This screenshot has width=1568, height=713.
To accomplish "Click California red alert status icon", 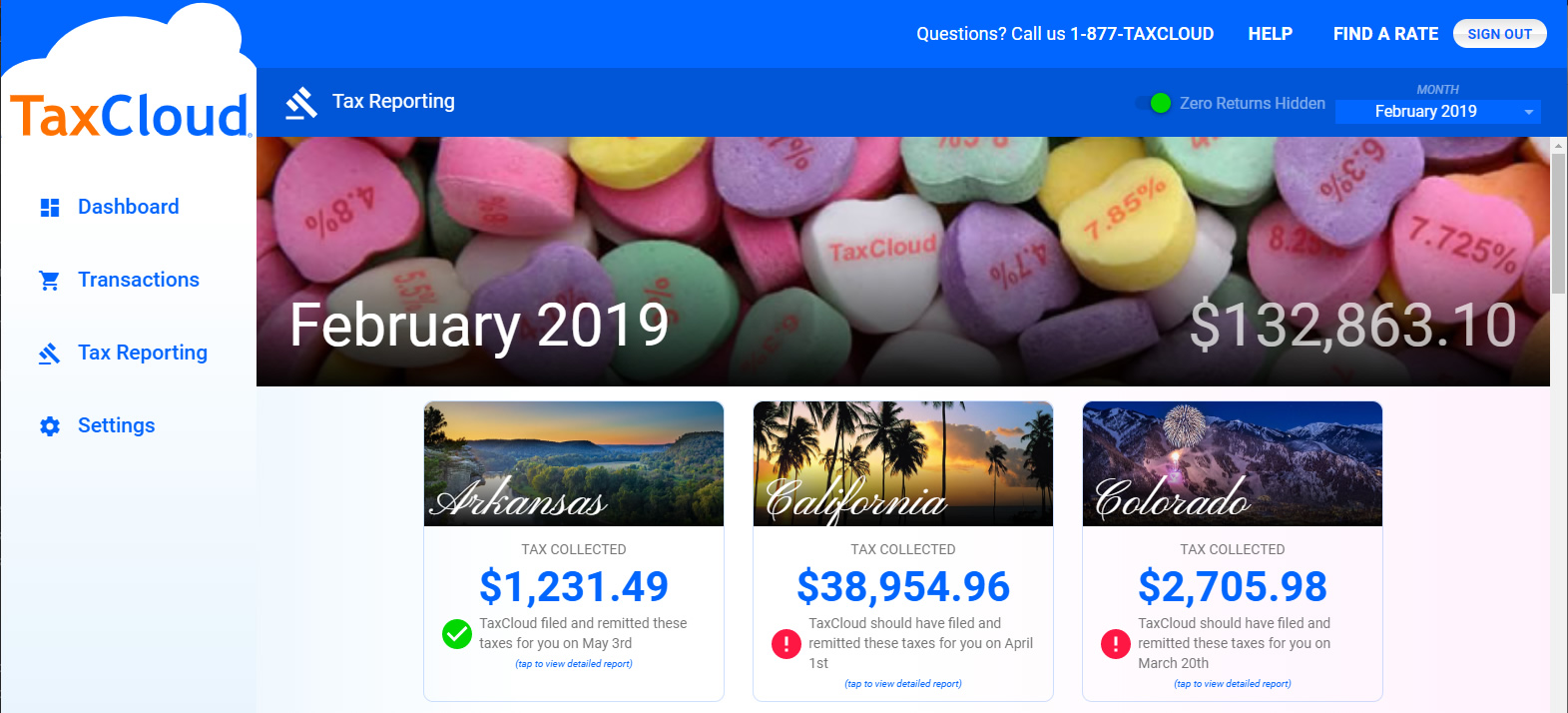I will 786,644.
